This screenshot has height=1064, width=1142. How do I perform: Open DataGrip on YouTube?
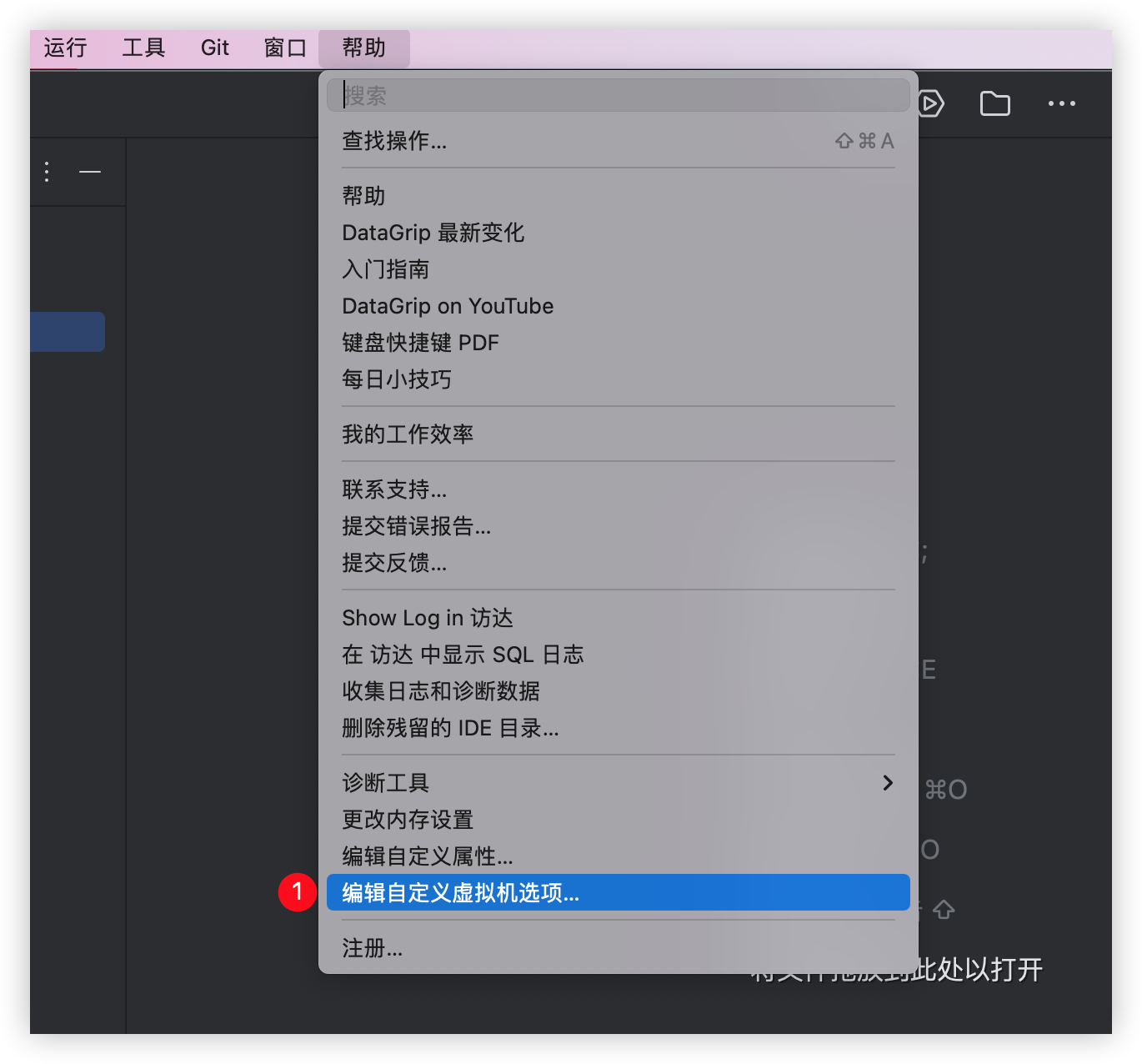click(448, 306)
